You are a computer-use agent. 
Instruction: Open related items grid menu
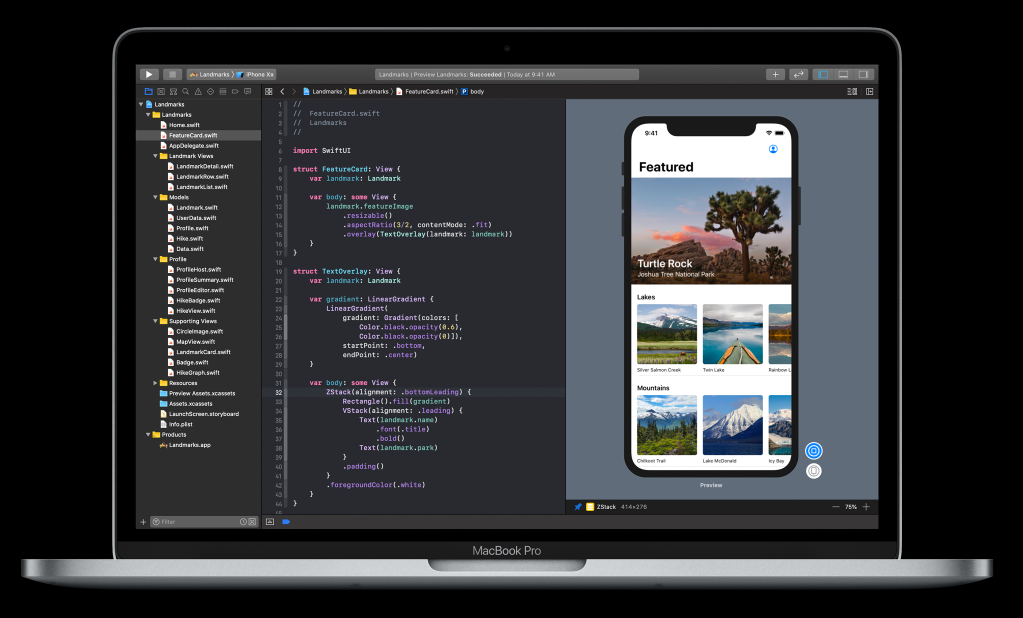pyautogui.click(x=269, y=91)
